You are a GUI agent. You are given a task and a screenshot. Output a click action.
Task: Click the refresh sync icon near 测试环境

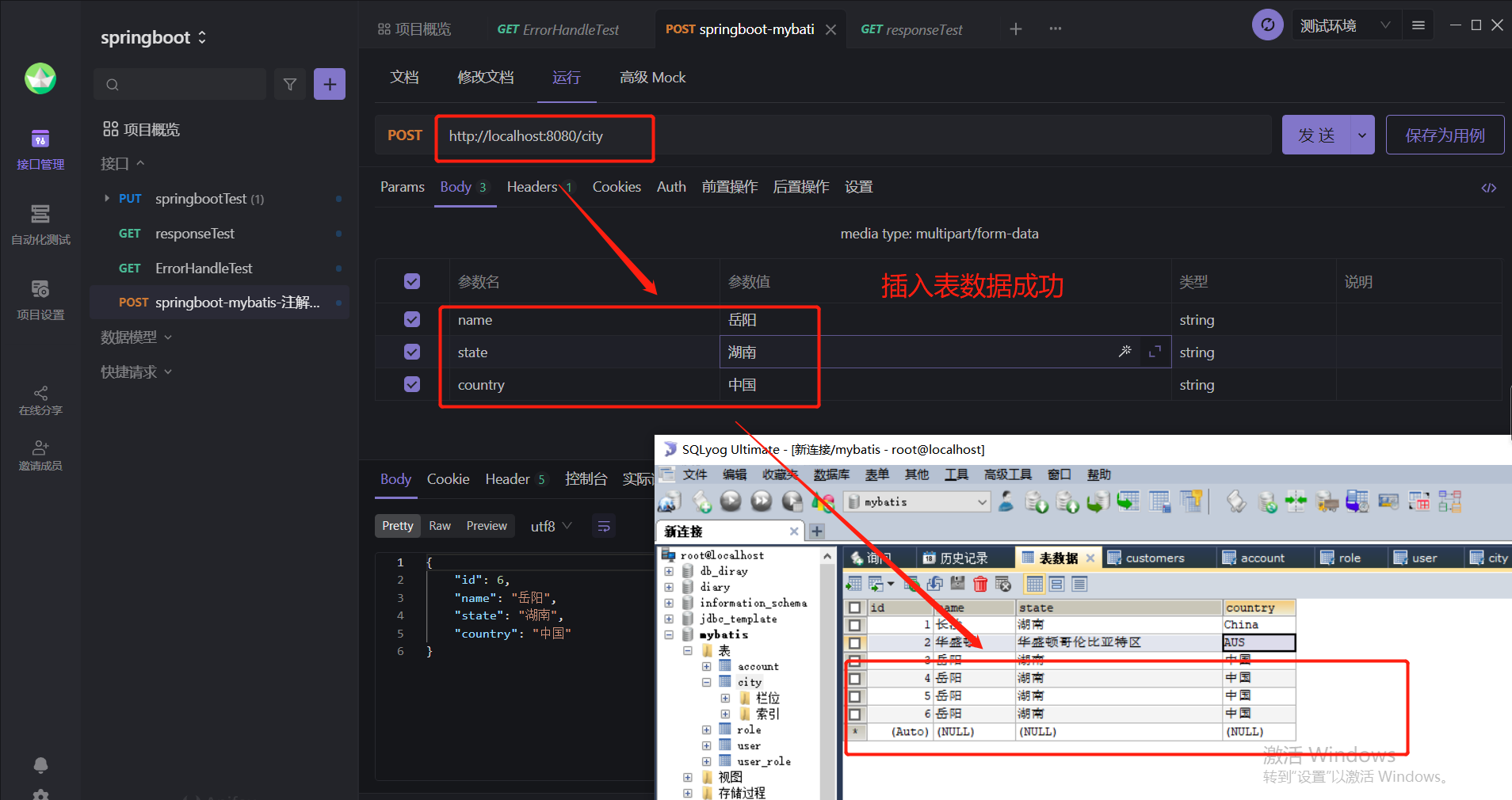point(1267,25)
